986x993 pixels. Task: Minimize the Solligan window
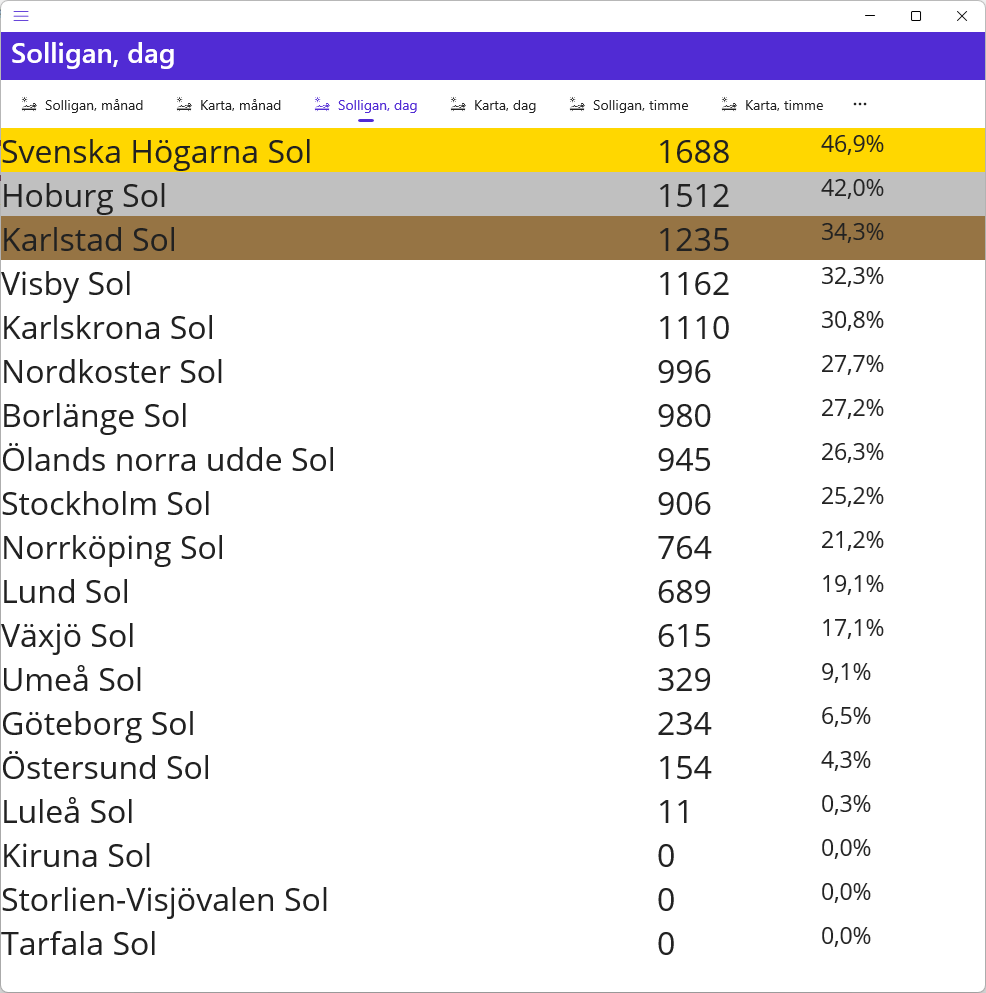870,16
